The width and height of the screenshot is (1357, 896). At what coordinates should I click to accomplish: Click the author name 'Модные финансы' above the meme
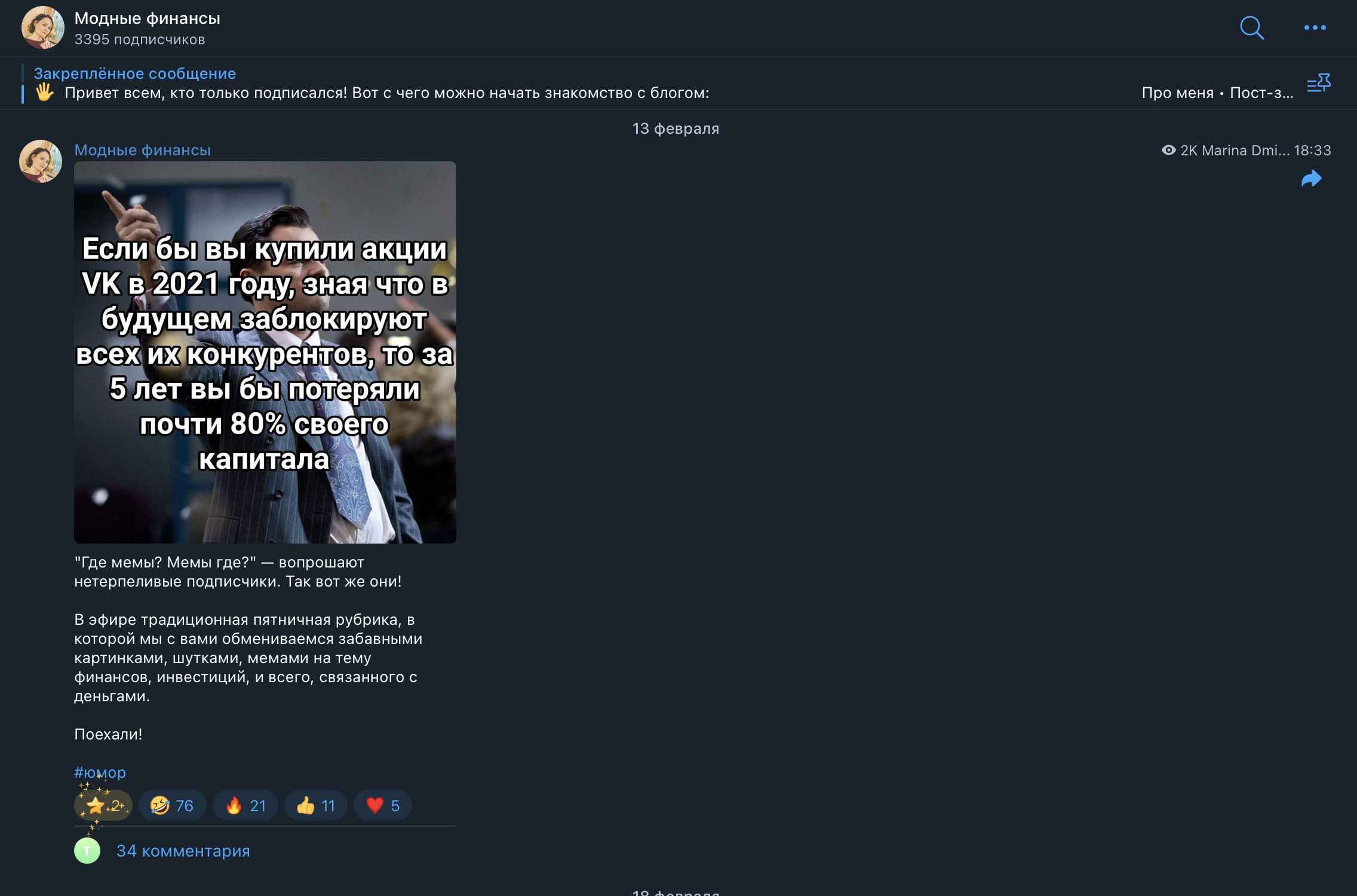click(x=142, y=150)
